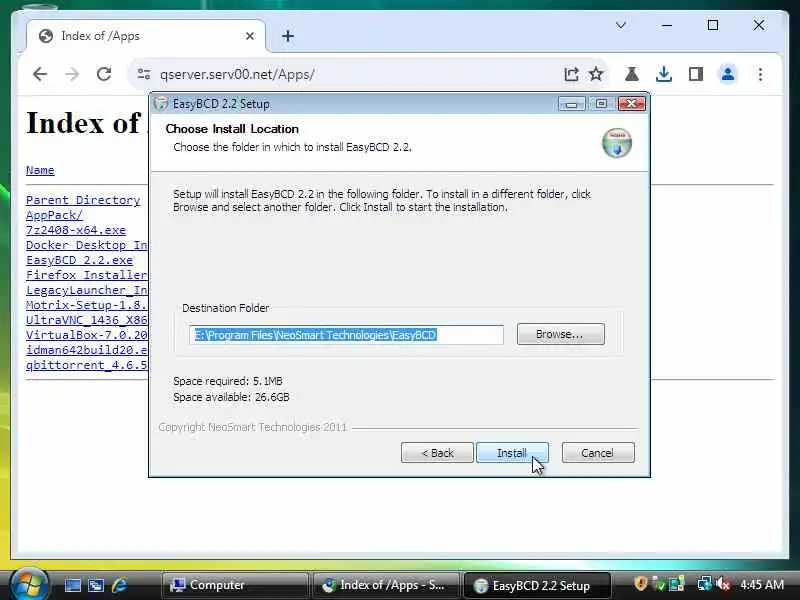Click the muted volume tray icon
This screenshot has width=800, height=600.
[x=723, y=583]
